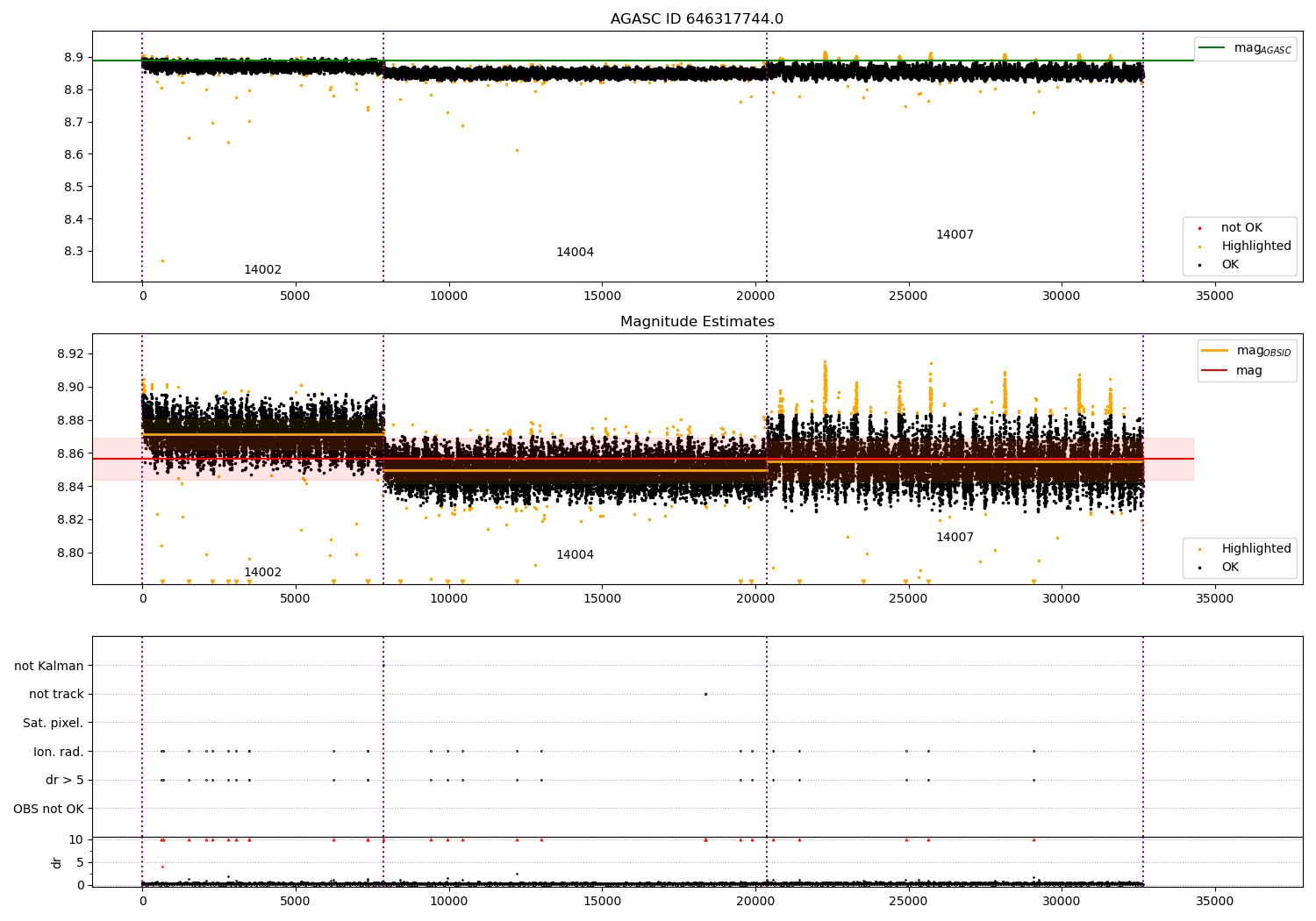The image size is (1316, 921).
Task: Click the "5000" x tick under the middle plot
Action: click(296, 599)
